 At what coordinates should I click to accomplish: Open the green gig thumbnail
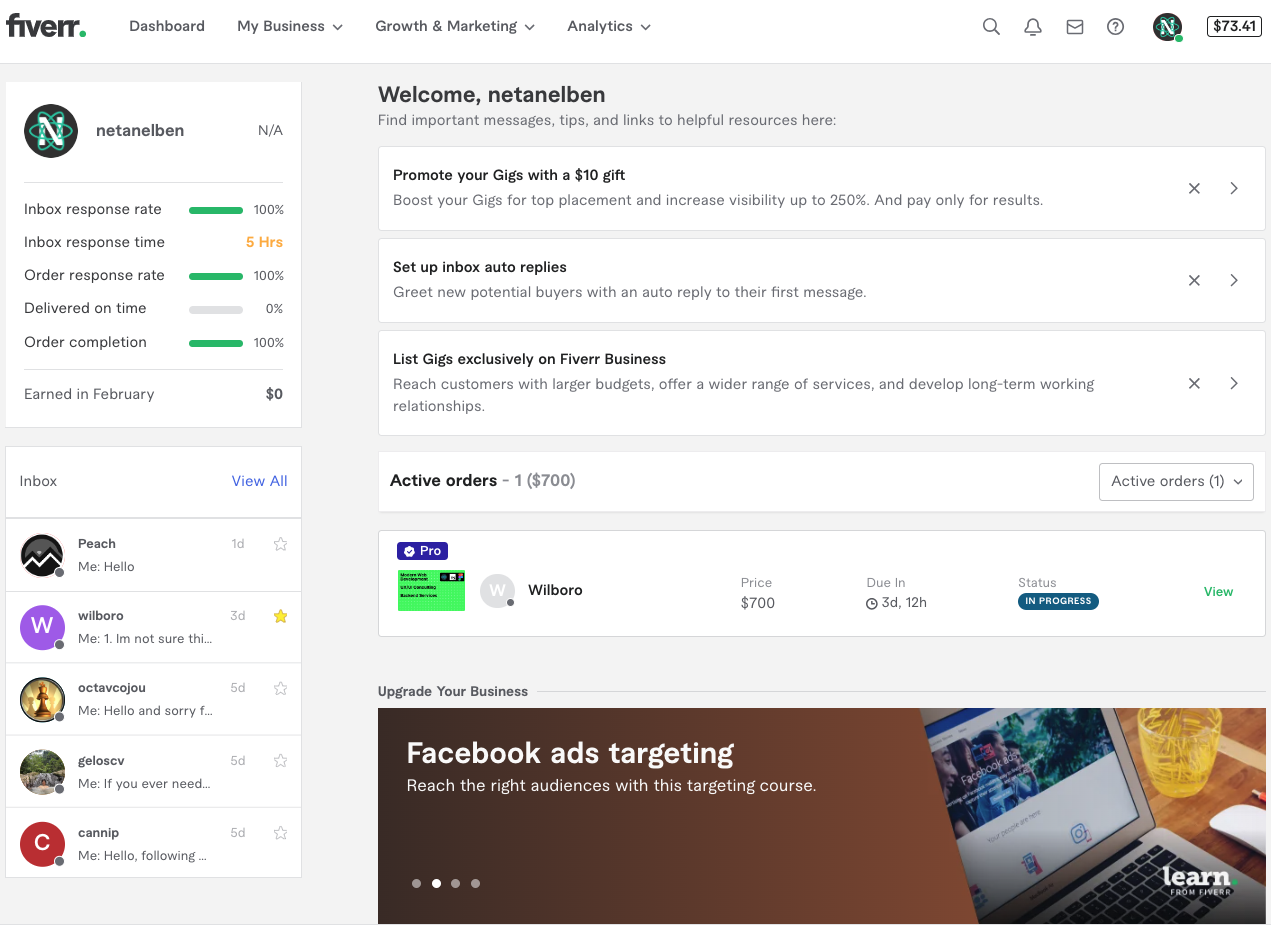pyautogui.click(x=431, y=590)
